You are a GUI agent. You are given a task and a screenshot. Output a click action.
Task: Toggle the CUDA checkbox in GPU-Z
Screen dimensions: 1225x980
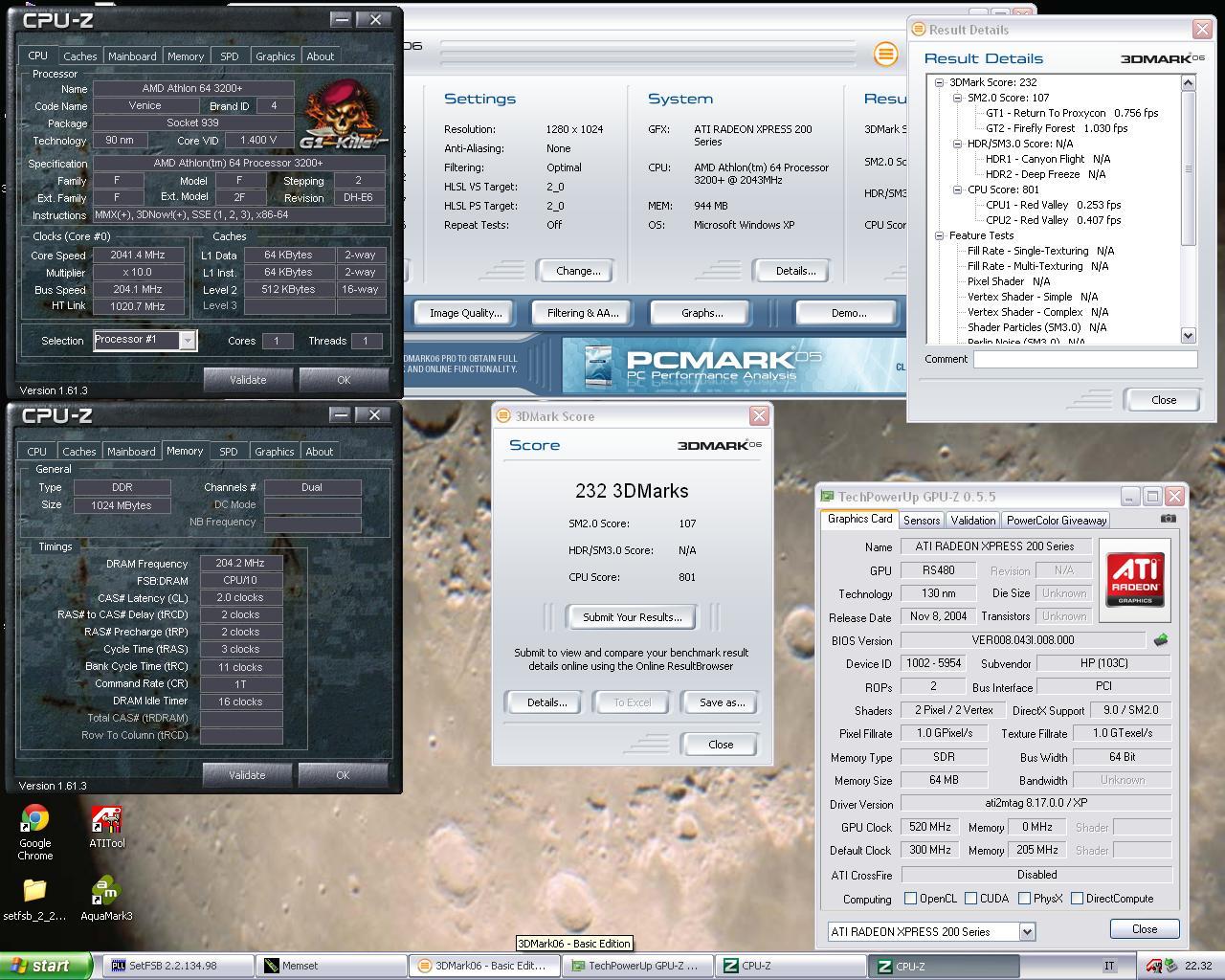970,899
